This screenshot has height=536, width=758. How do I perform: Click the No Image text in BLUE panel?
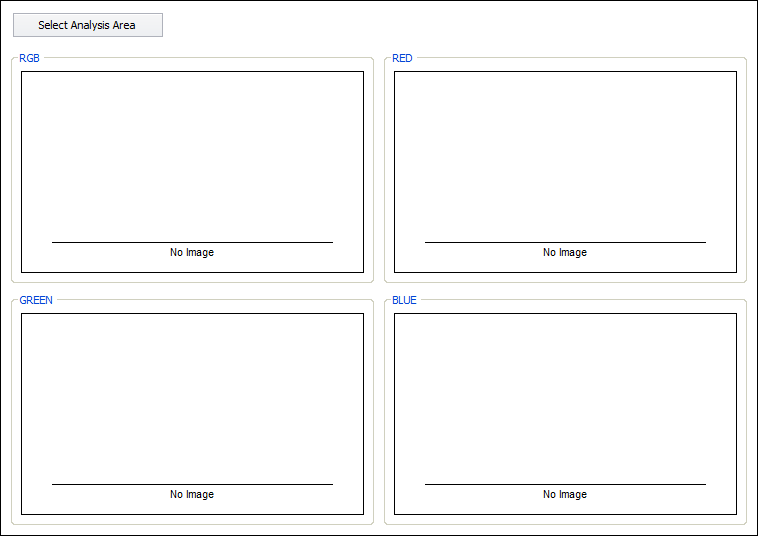(x=565, y=495)
